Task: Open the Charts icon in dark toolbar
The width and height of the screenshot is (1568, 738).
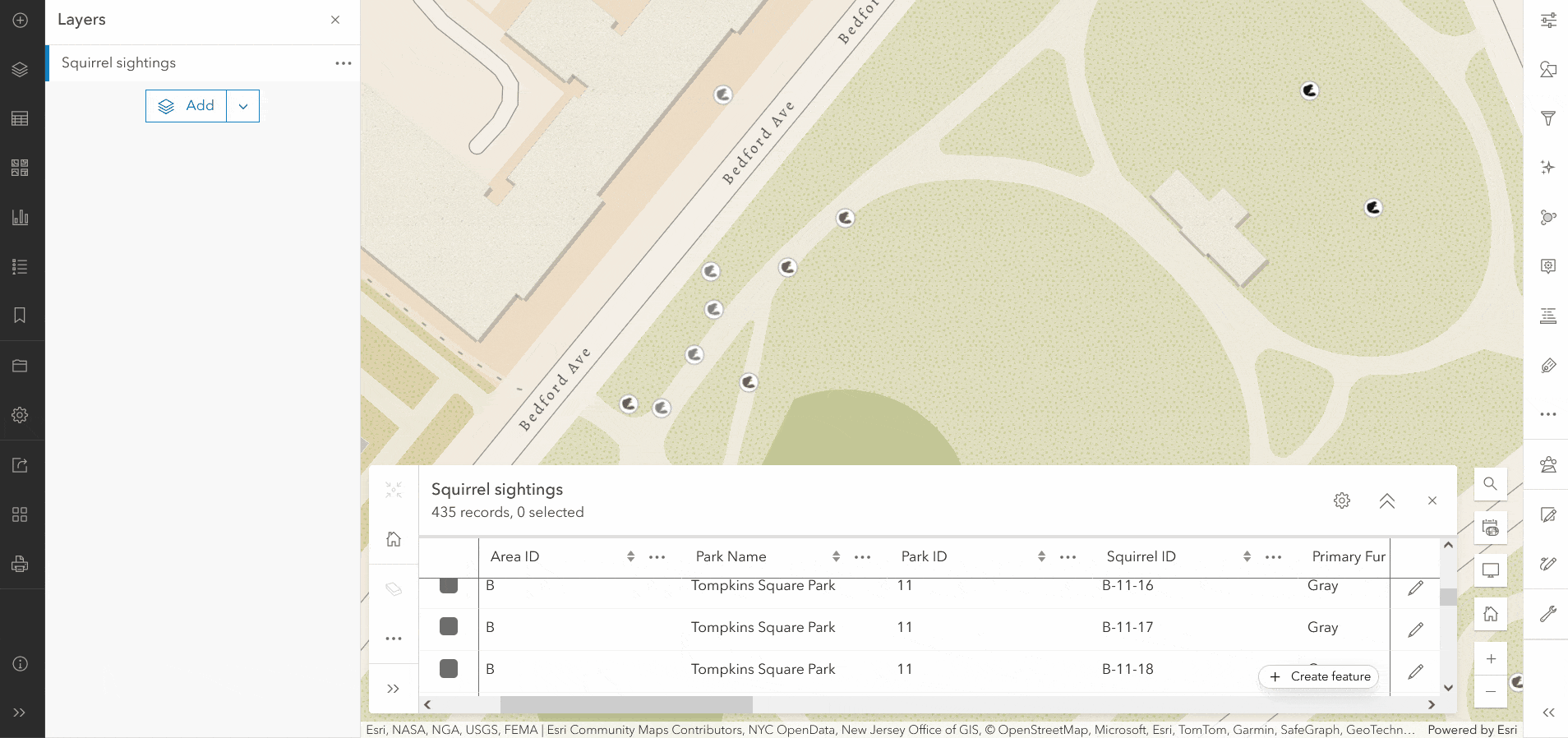Action: pyautogui.click(x=21, y=218)
